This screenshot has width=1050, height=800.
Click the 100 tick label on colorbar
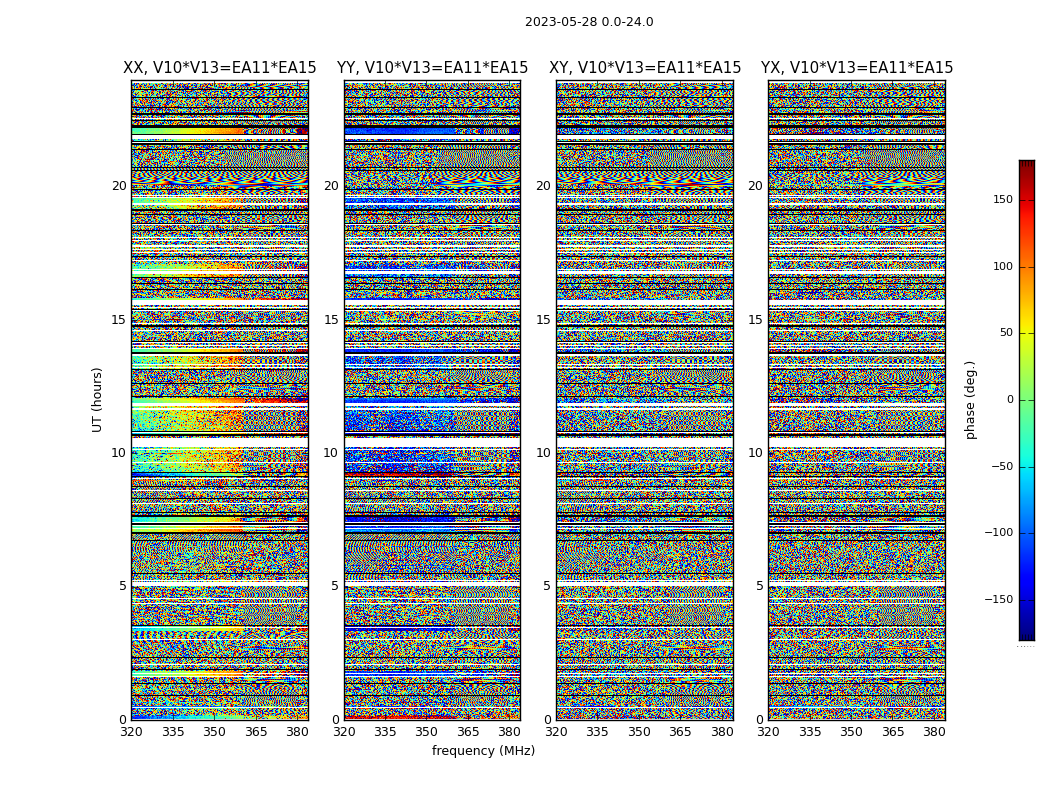[x=1003, y=266]
